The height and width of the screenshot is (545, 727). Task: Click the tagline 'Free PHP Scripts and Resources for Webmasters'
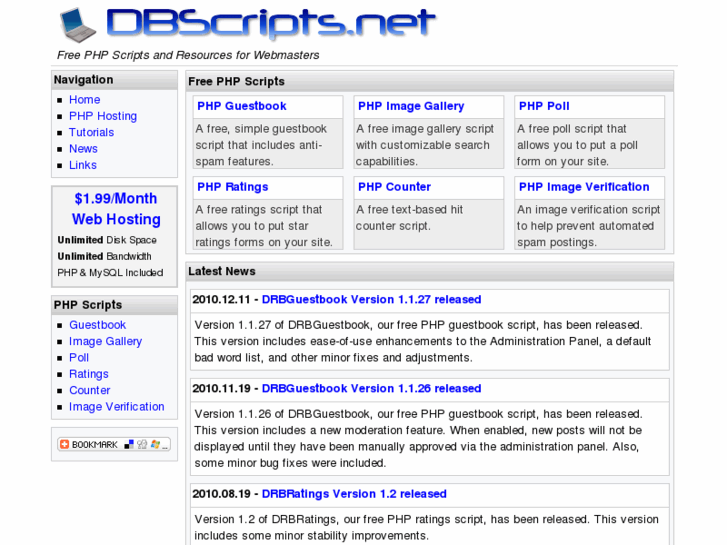click(x=188, y=55)
